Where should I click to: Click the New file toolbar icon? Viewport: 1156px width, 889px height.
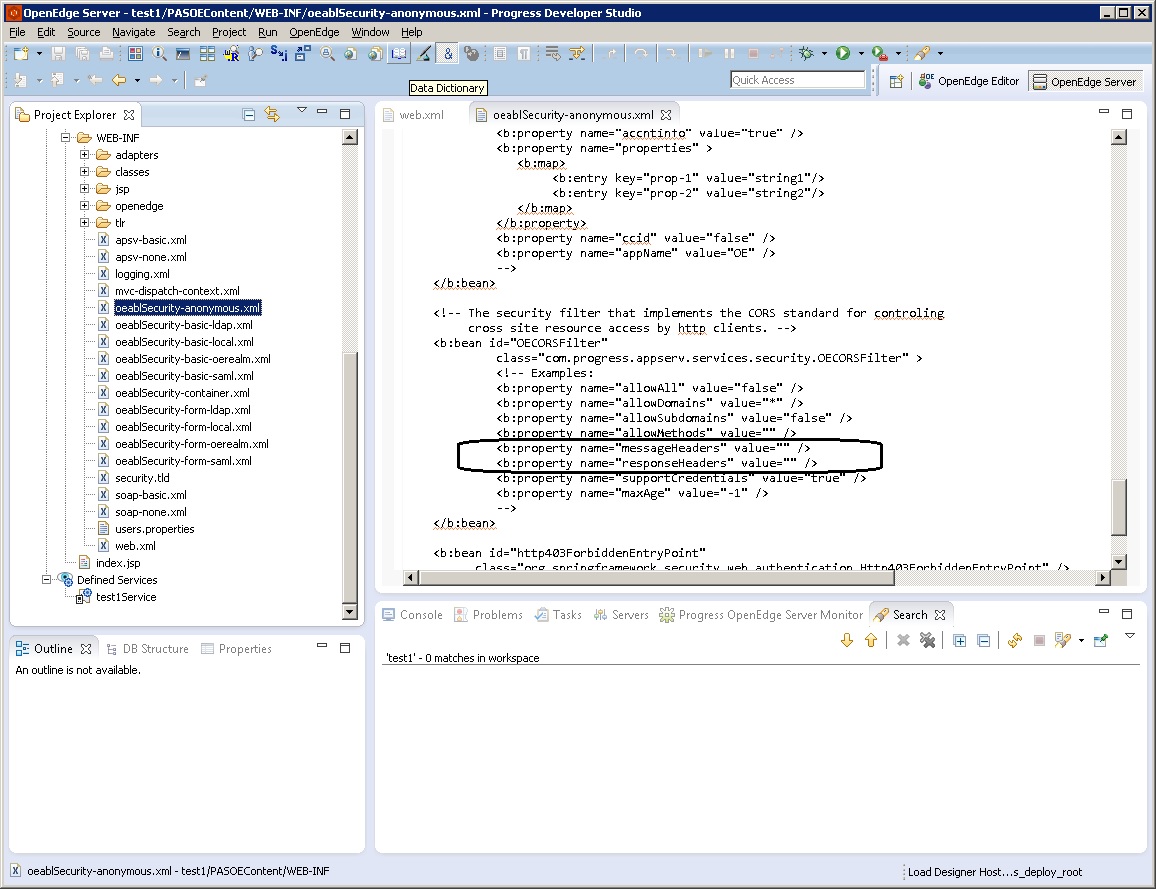coord(21,53)
